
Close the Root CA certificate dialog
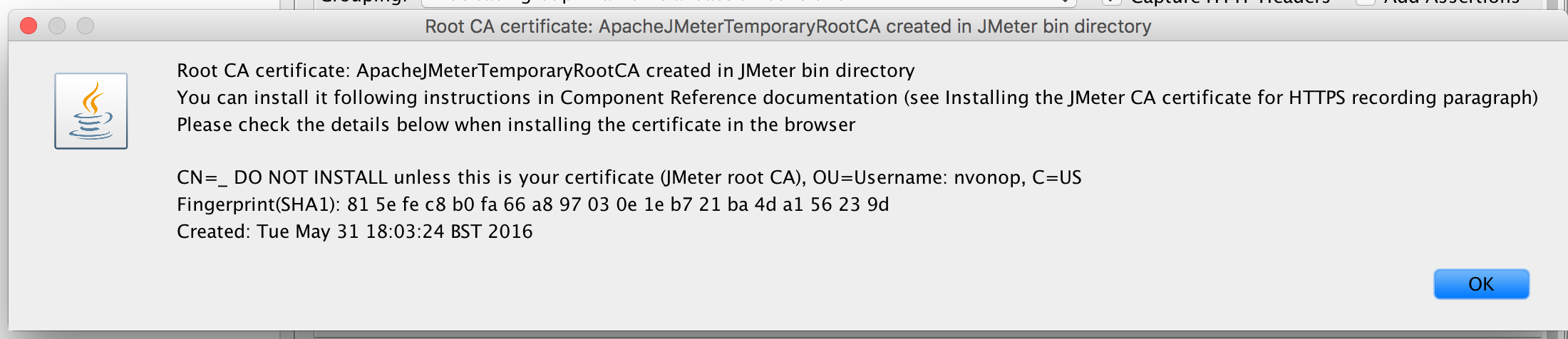click(29, 26)
